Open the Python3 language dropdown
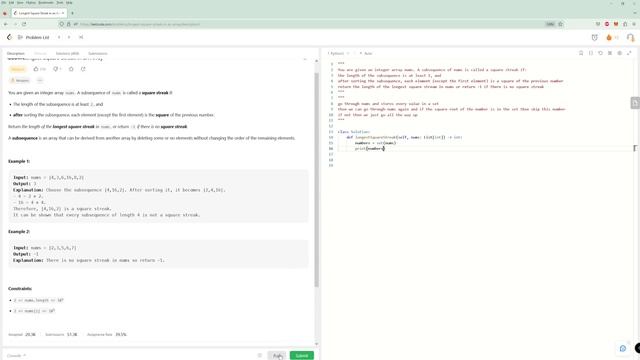Viewport: 640px width, 360px height. (338, 53)
